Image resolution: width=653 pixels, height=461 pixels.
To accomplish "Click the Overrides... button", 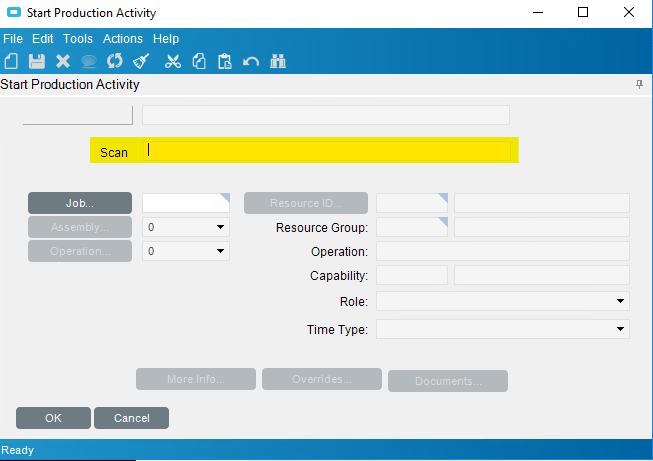I will click(x=322, y=379).
